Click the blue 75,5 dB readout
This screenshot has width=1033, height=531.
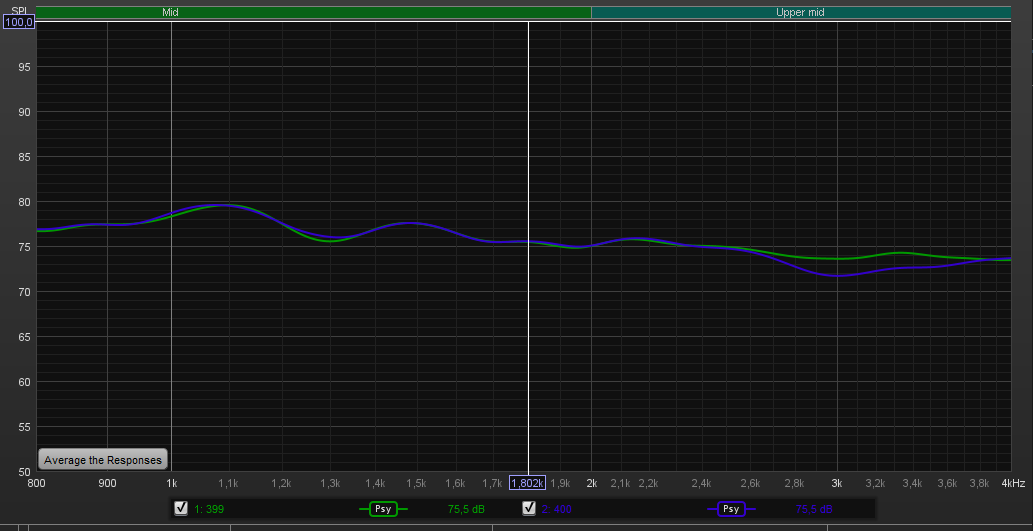click(x=814, y=509)
